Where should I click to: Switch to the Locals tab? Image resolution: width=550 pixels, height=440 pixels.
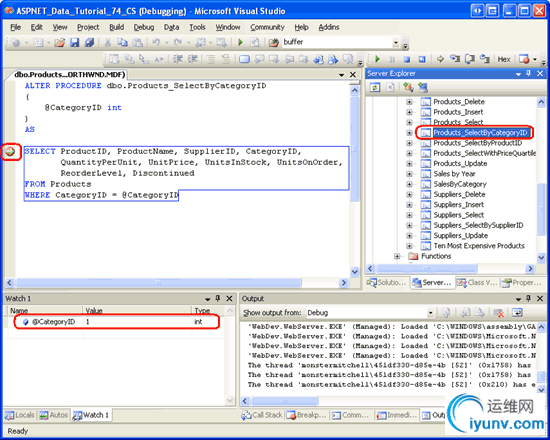pyautogui.click(x=20, y=415)
